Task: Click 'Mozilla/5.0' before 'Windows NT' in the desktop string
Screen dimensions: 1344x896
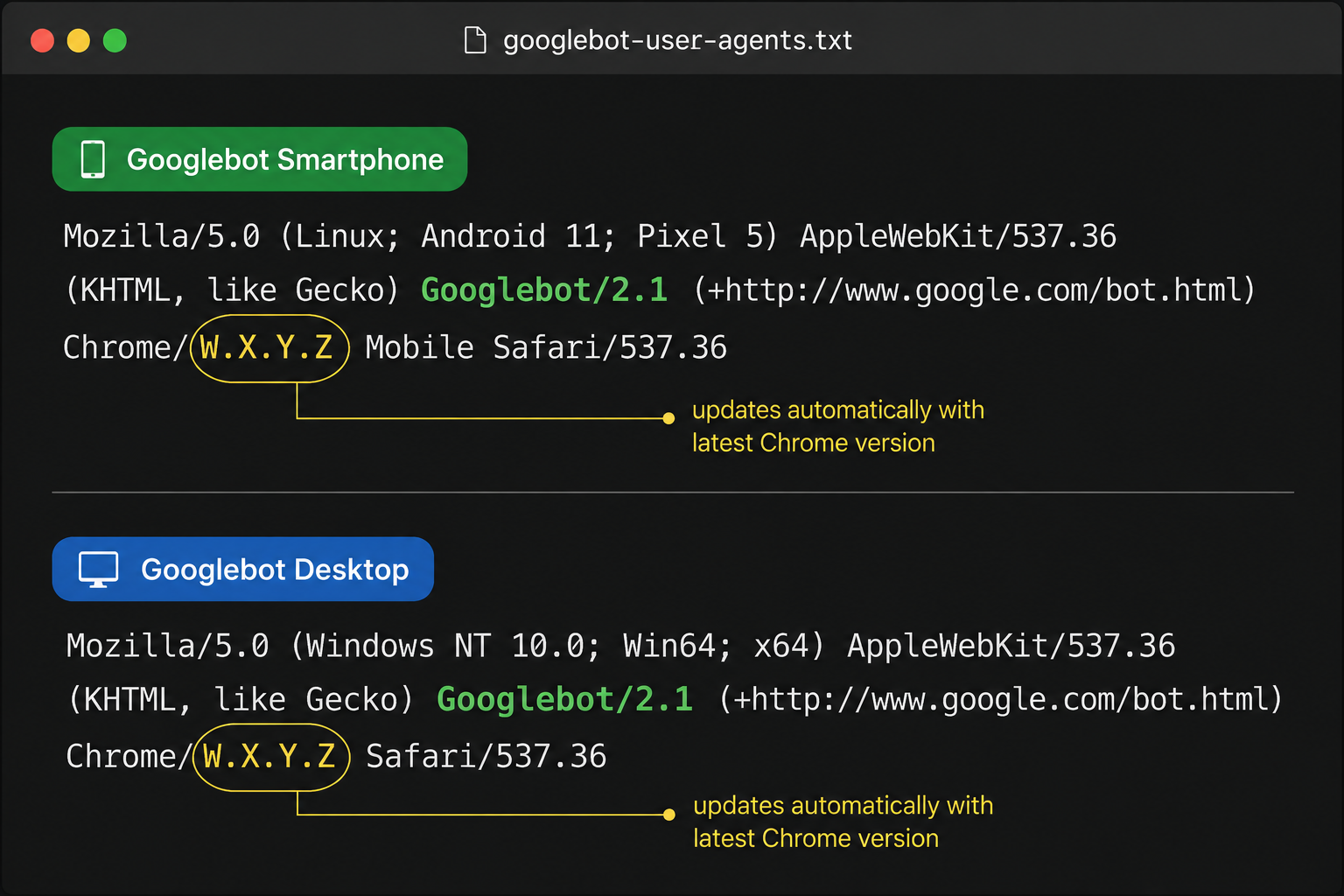Action: (168, 646)
